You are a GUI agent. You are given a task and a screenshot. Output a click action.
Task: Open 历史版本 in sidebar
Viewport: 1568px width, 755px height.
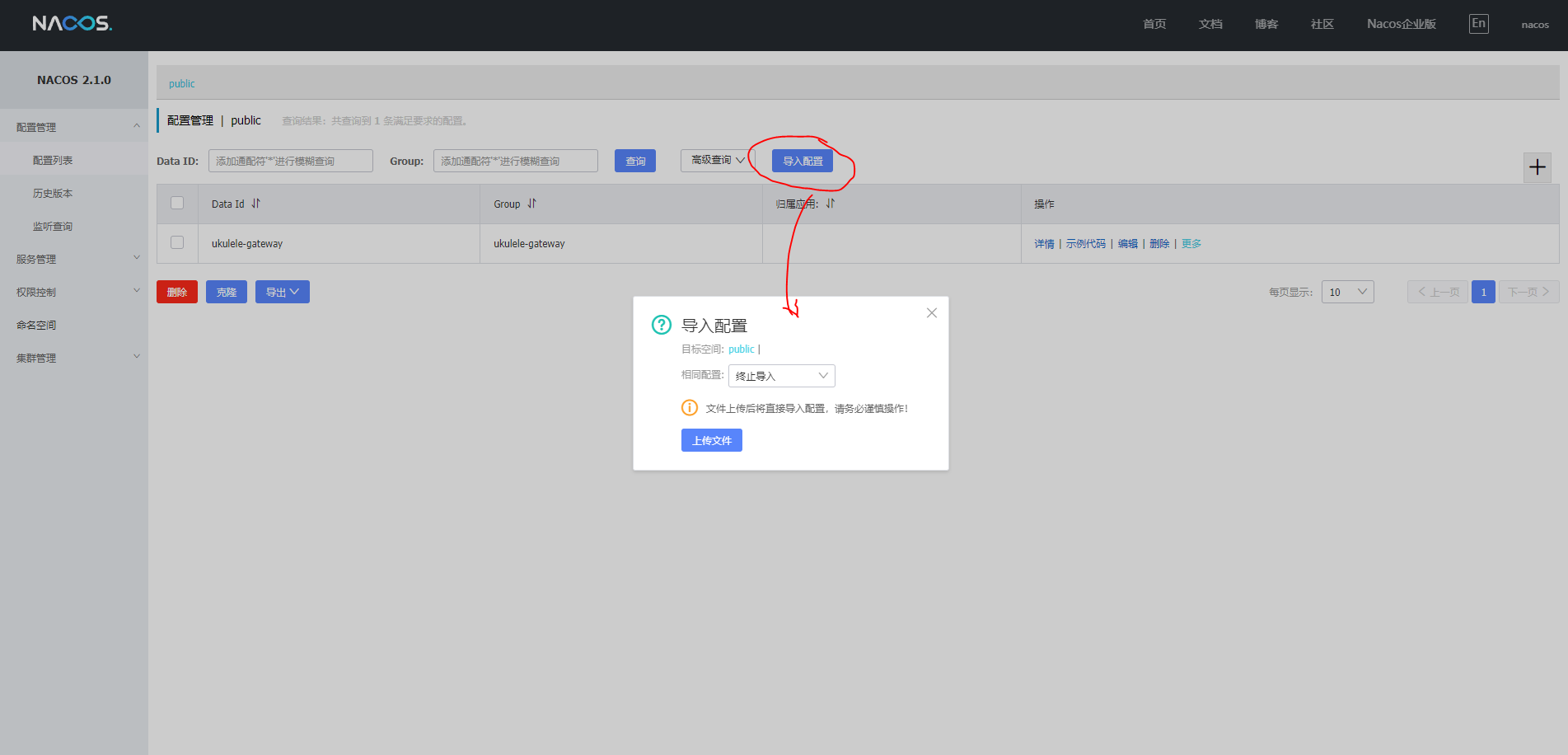click(53, 193)
